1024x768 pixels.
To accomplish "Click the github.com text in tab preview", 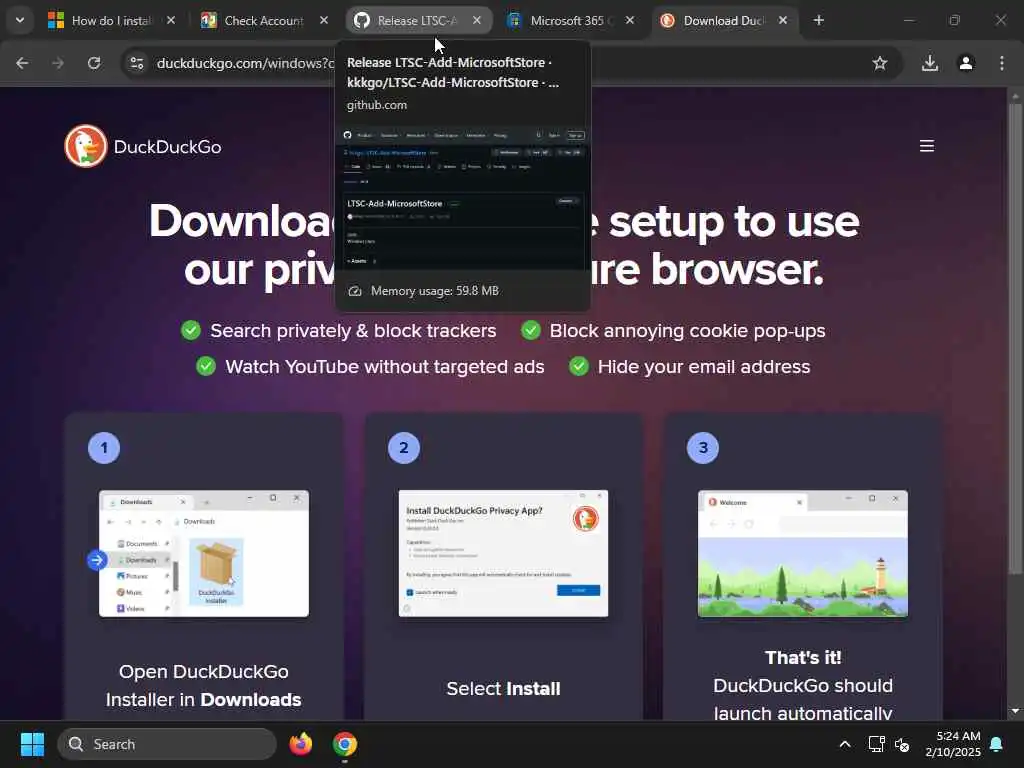I will click(x=377, y=105).
